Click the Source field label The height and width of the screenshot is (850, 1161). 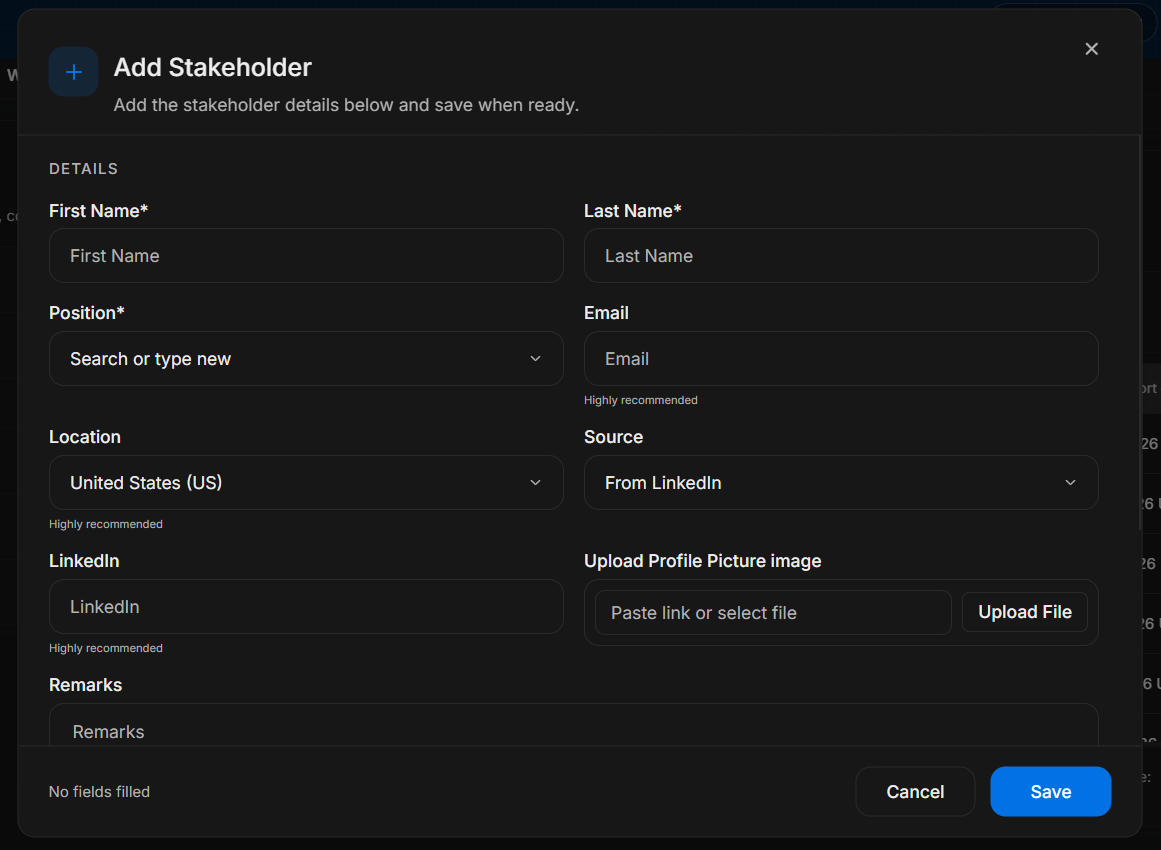point(613,437)
